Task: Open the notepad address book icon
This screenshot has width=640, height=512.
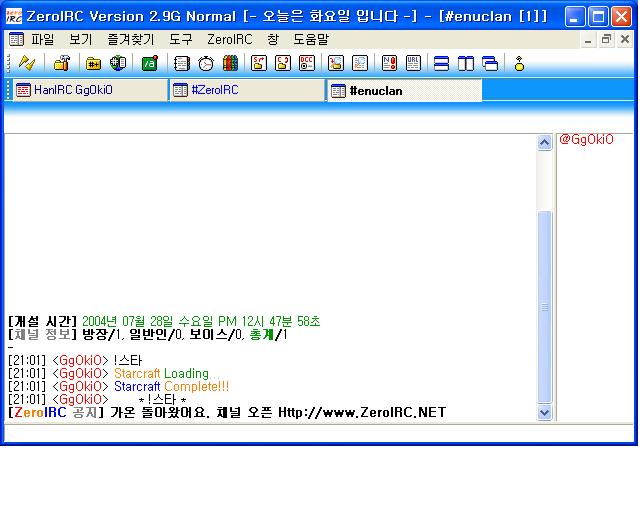Action: coord(182,63)
